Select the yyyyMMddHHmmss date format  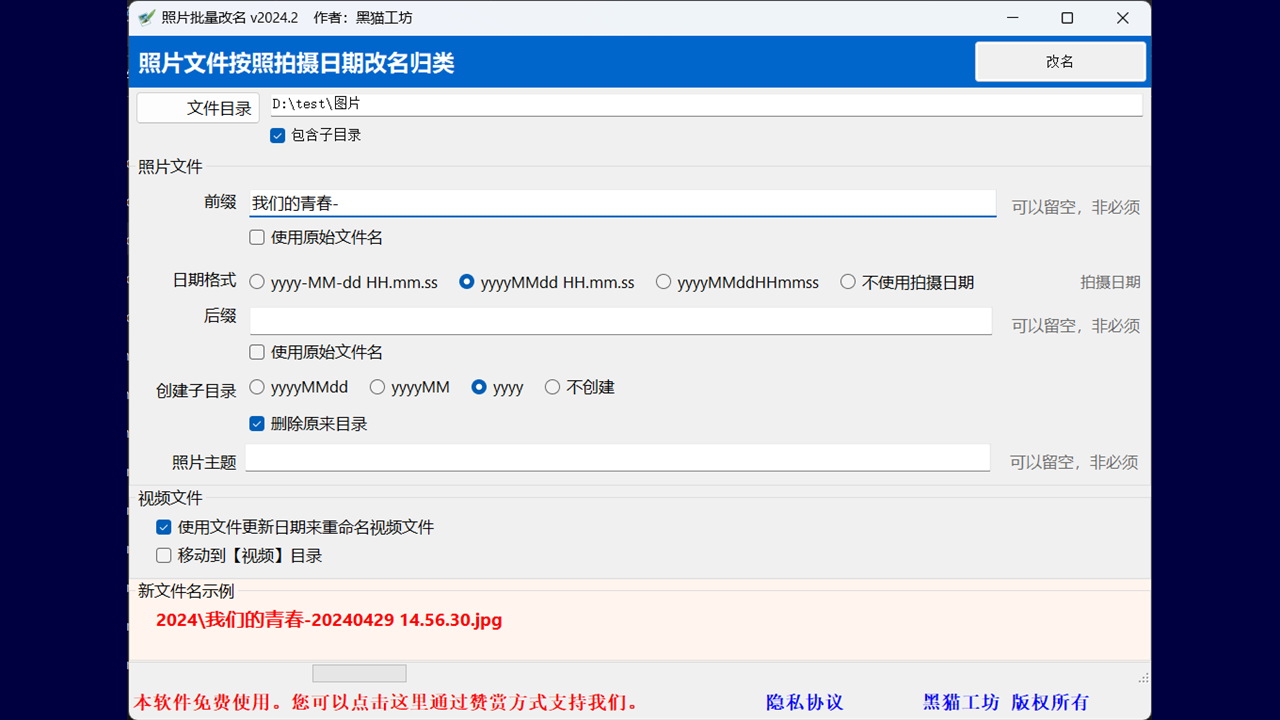point(663,282)
